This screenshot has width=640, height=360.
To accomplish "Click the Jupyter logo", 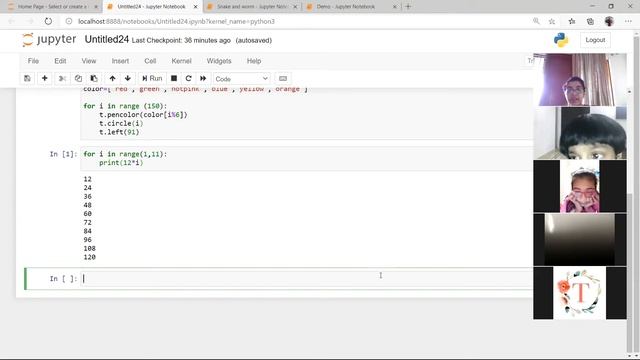I will 49,40.
